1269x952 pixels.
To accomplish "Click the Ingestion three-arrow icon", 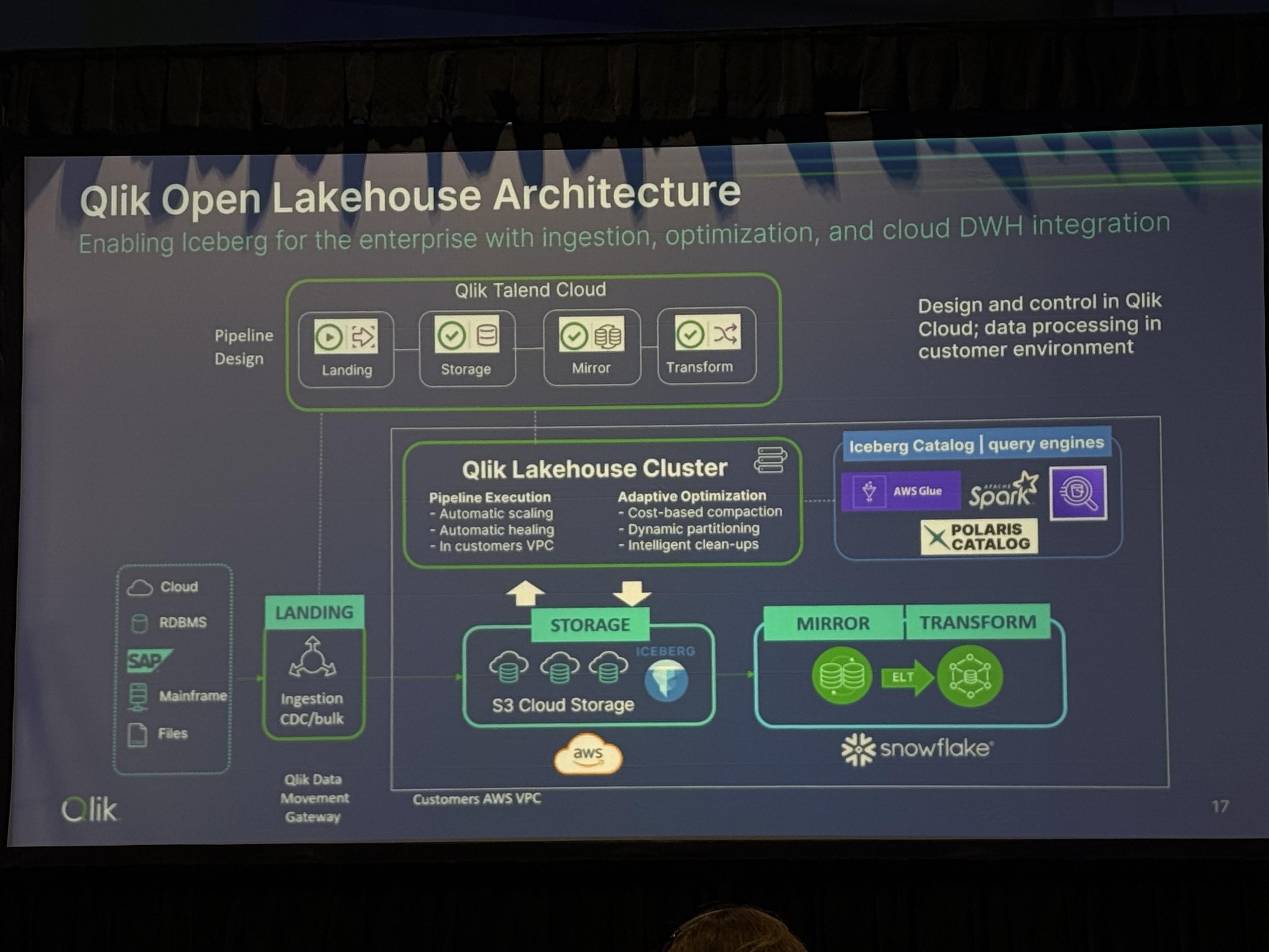I will tap(313, 658).
